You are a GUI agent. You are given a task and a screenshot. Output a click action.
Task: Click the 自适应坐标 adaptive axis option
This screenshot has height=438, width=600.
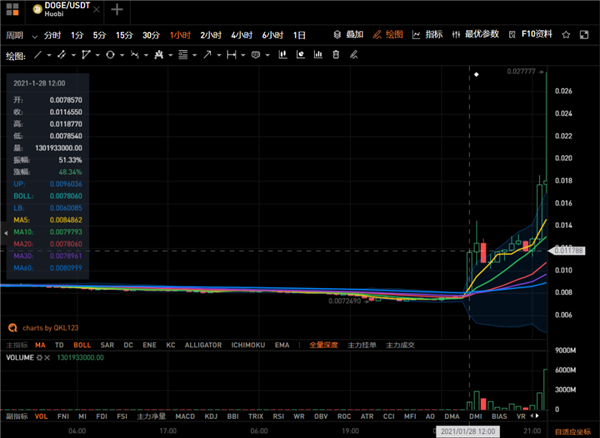pos(572,429)
